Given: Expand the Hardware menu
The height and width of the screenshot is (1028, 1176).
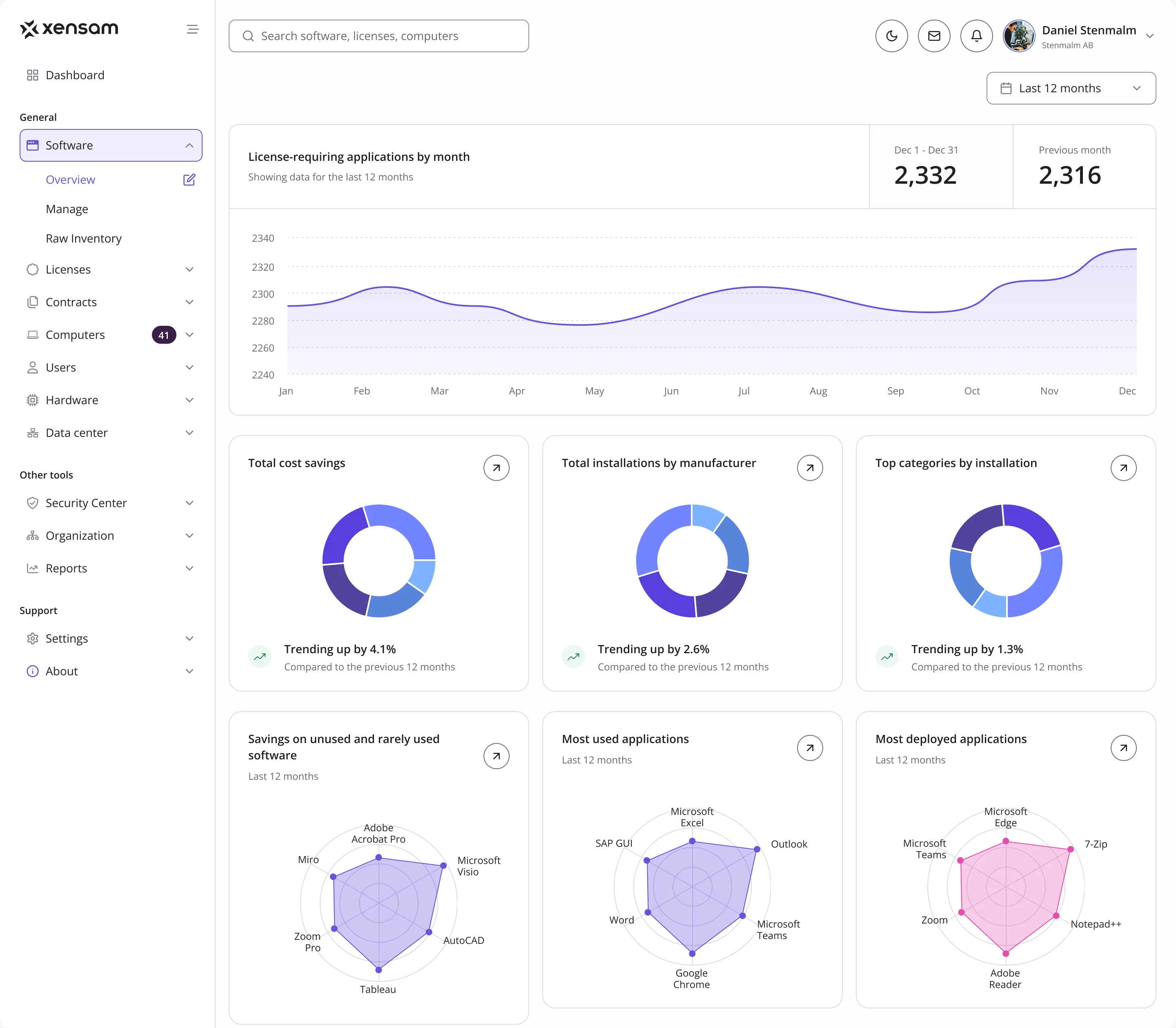Looking at the screenshot, I should click(111, 401).
